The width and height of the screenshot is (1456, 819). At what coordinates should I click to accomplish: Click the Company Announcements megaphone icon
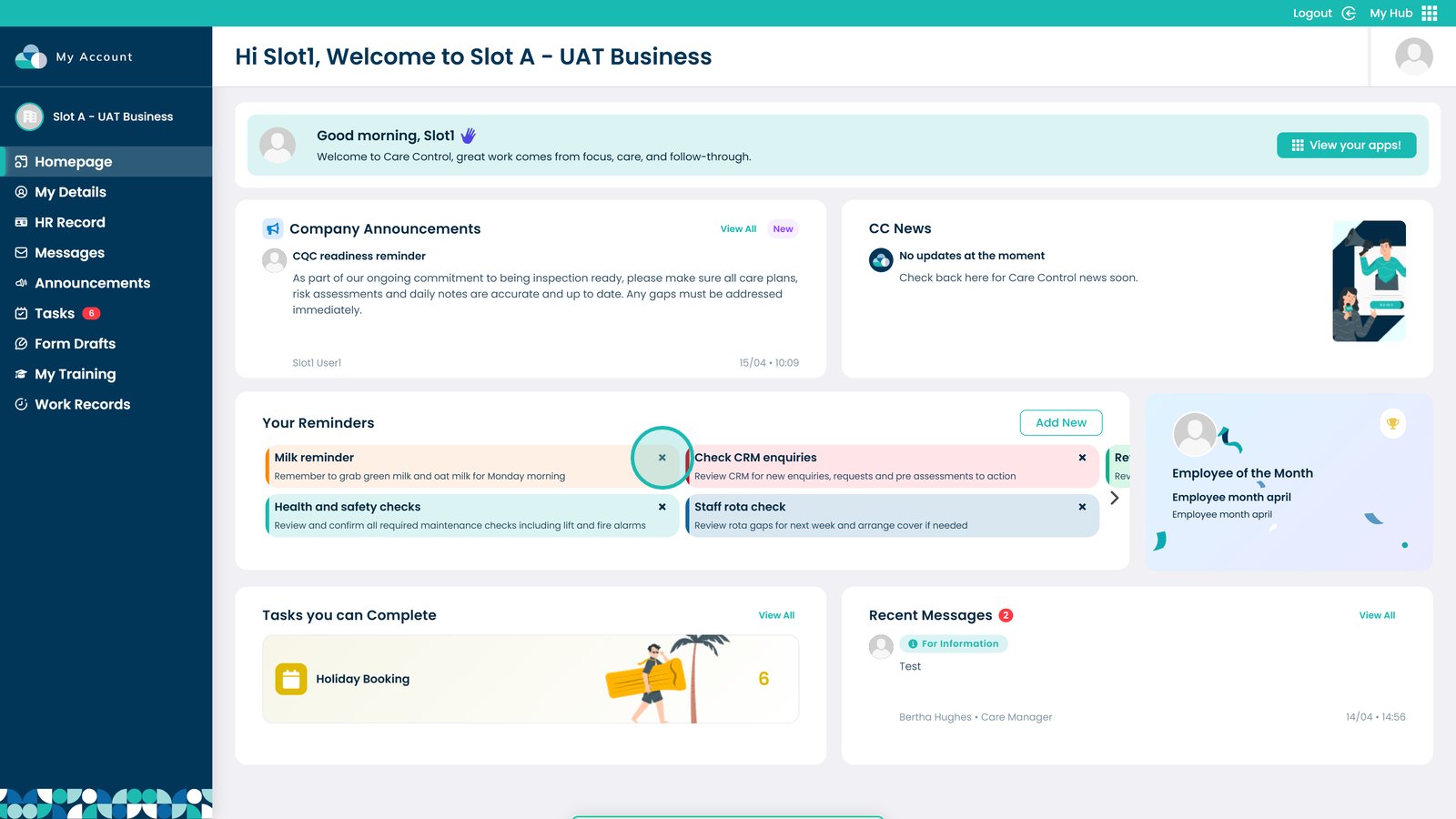pyautogui.click(x=272, y=228)
